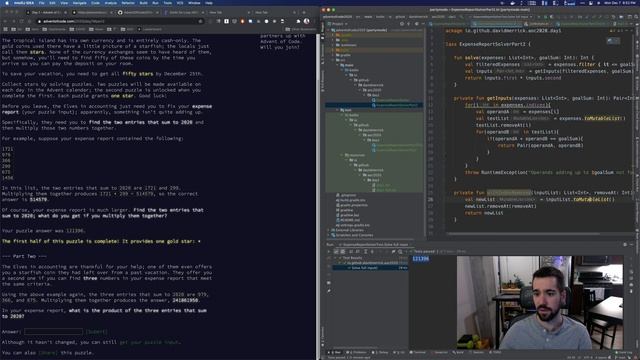Expand the src folder arrow
The height and width of the screenshot is (360, 640).
pos(333,60)
